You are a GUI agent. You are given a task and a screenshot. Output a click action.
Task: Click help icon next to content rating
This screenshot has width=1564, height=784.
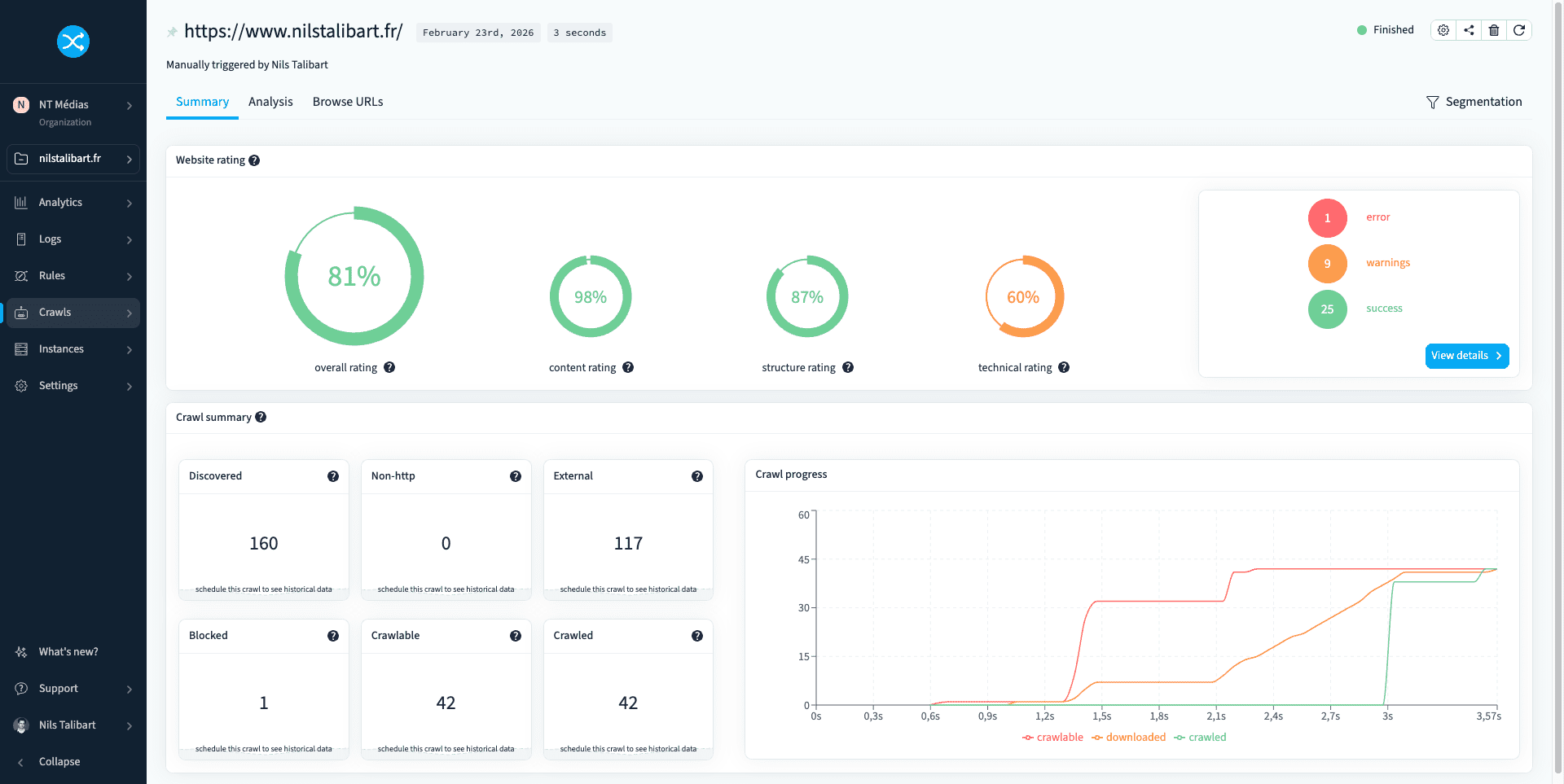(628, 367)
